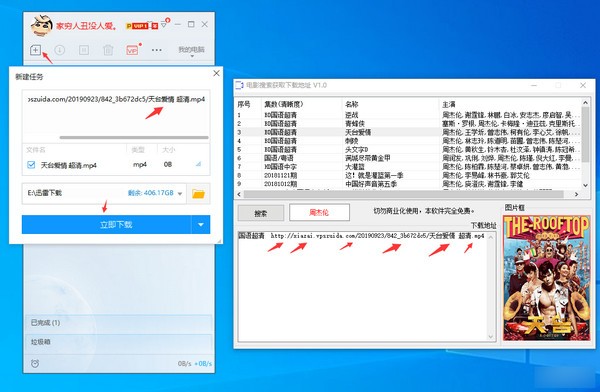Open the yellow browse folder icon
This screenshot has height=392, width=600.
coord(198,194)
